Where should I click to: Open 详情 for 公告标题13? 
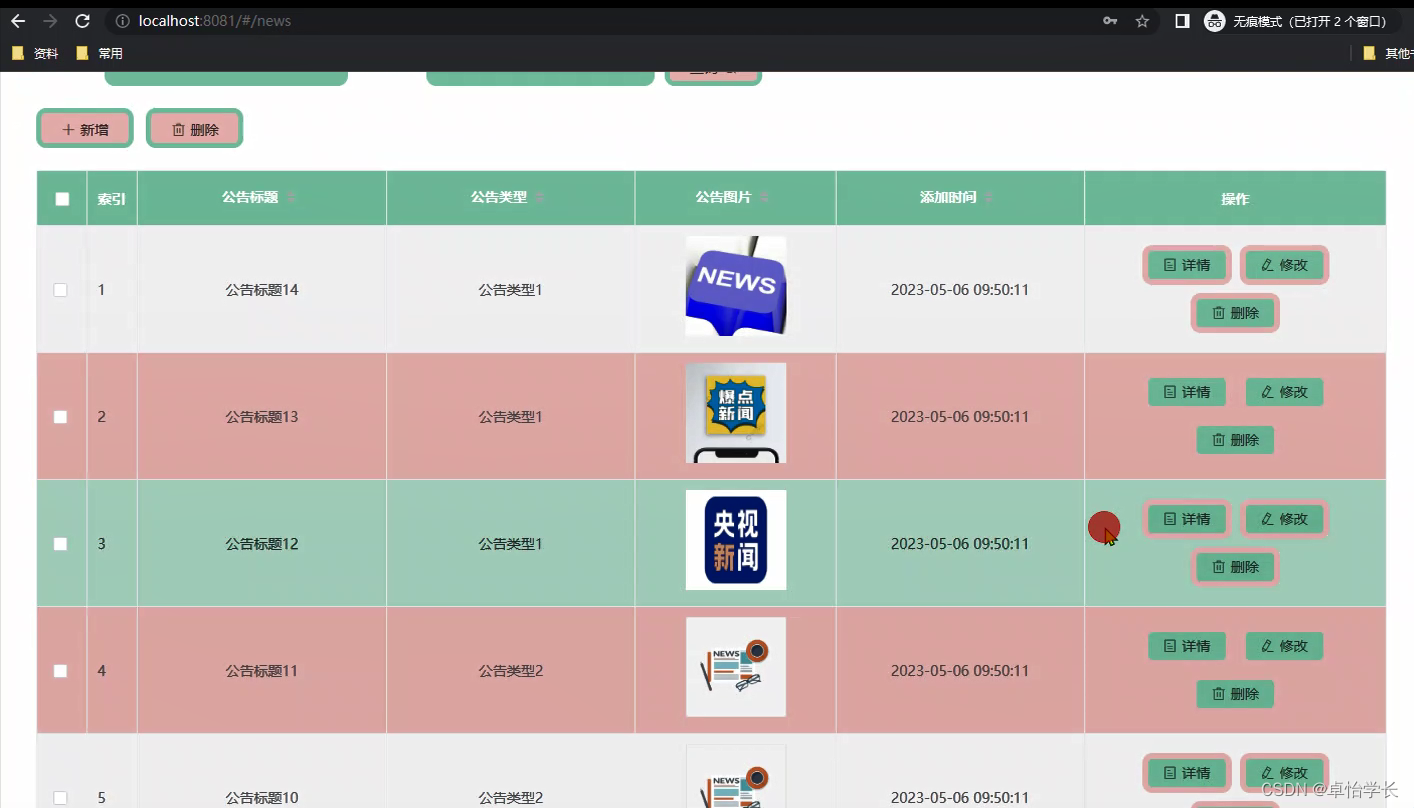tap(1187, 392)
